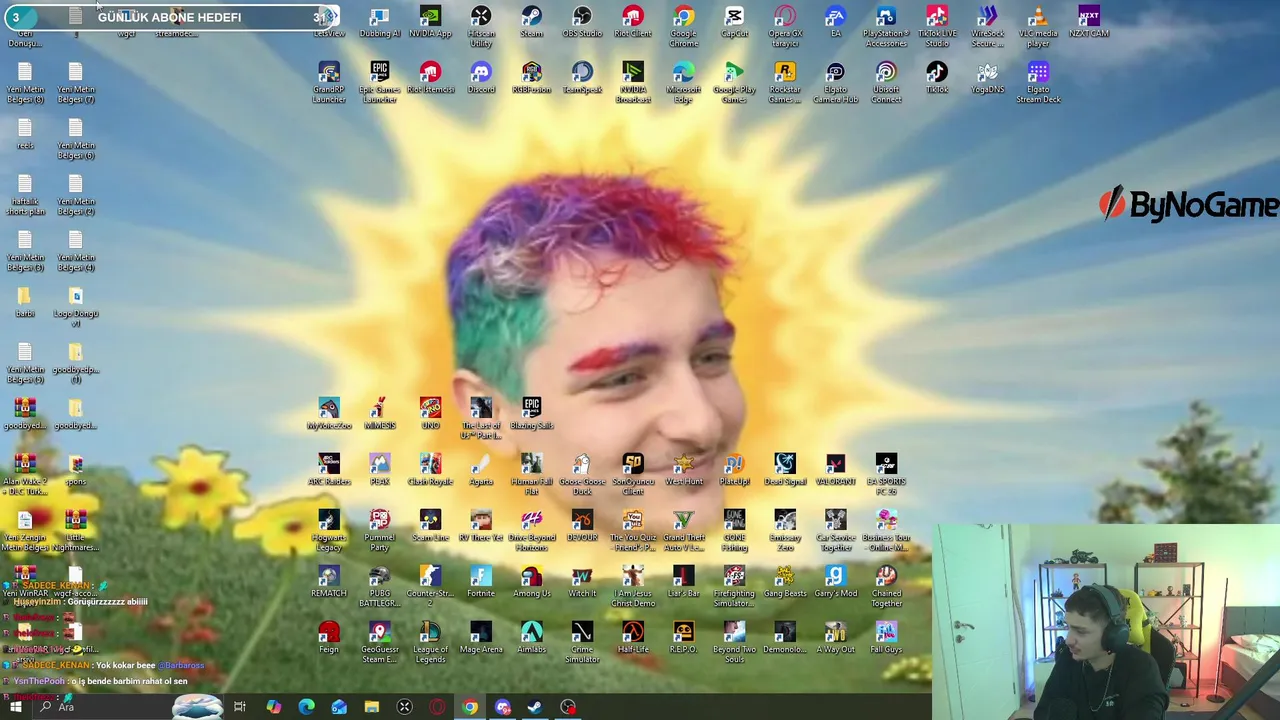Viewport: 1280px width, 720px height.
Task: Select the Gang Beasts icon
Action: pyautogui.click(x=785, y=582)
